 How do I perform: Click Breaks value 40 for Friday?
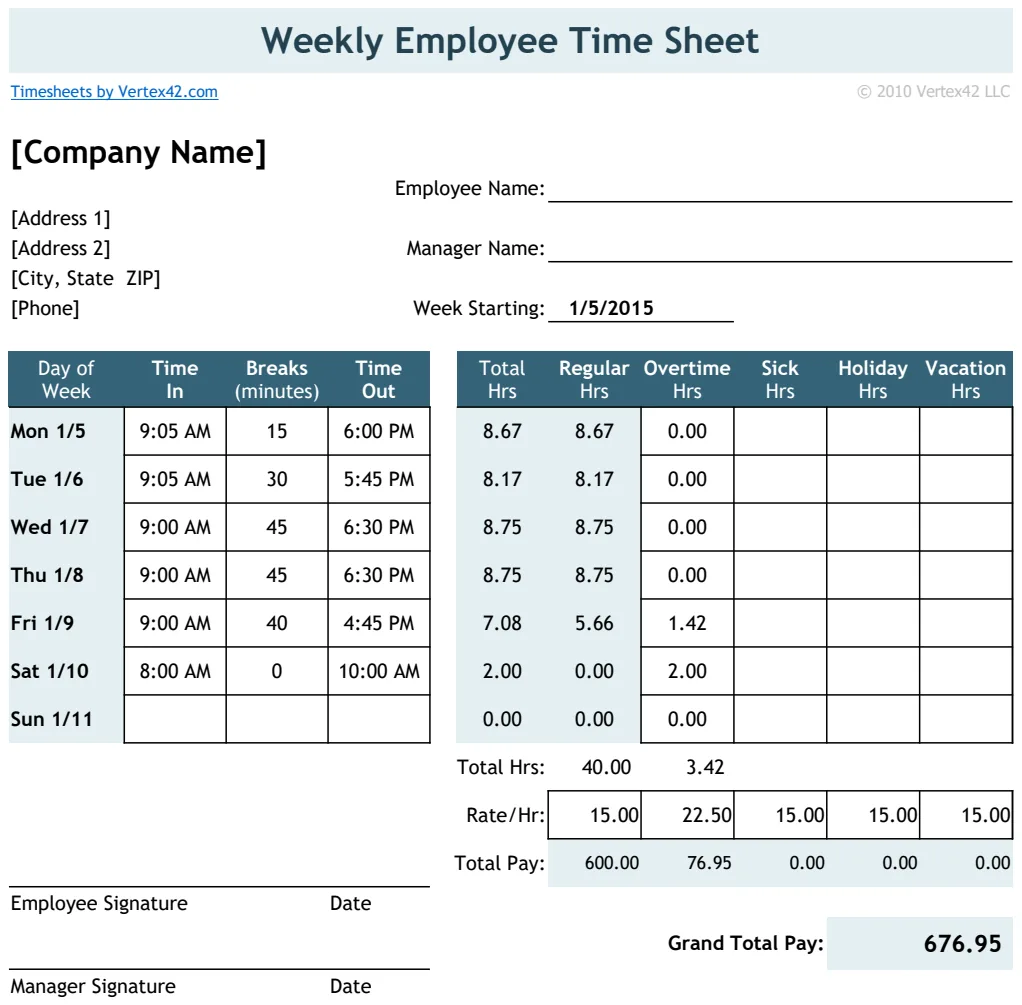pyautogui.click(x=277, y=623)
